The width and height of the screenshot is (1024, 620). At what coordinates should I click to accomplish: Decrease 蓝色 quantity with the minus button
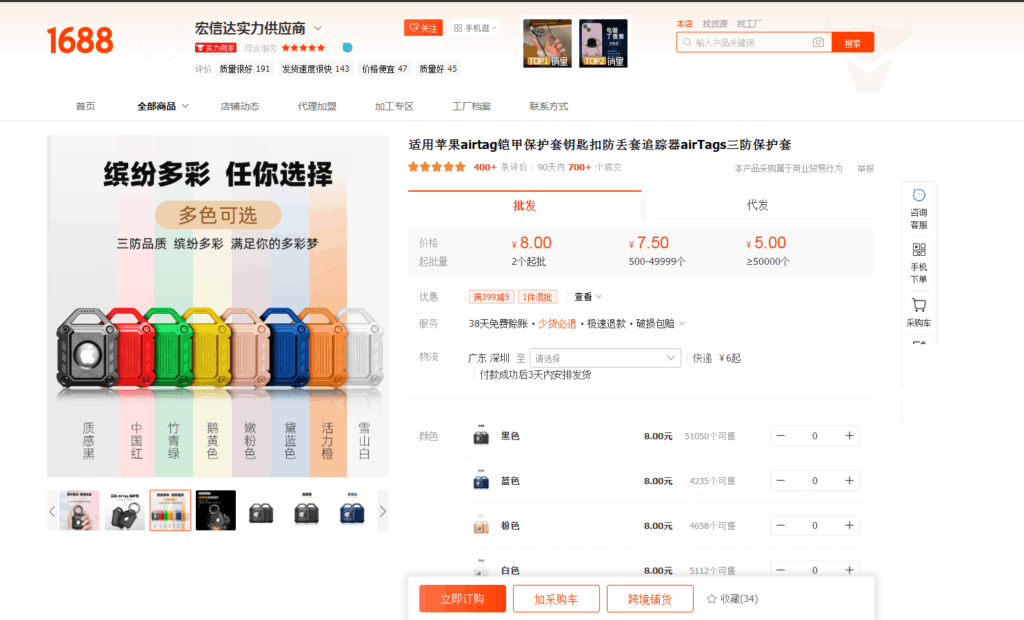780,481
